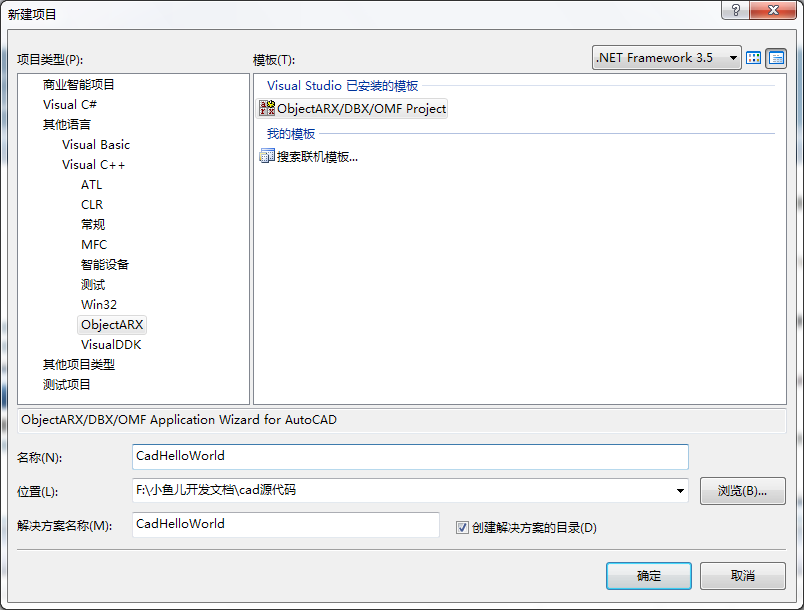Click the 取消 button
804x610 pixels.
pyautogui.click(x=742, y=576)
